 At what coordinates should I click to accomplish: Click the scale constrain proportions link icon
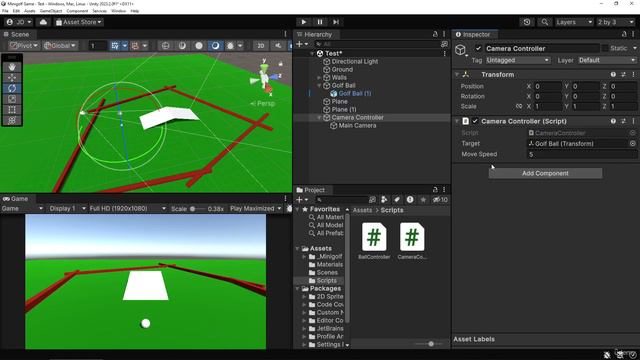(519, 106)
